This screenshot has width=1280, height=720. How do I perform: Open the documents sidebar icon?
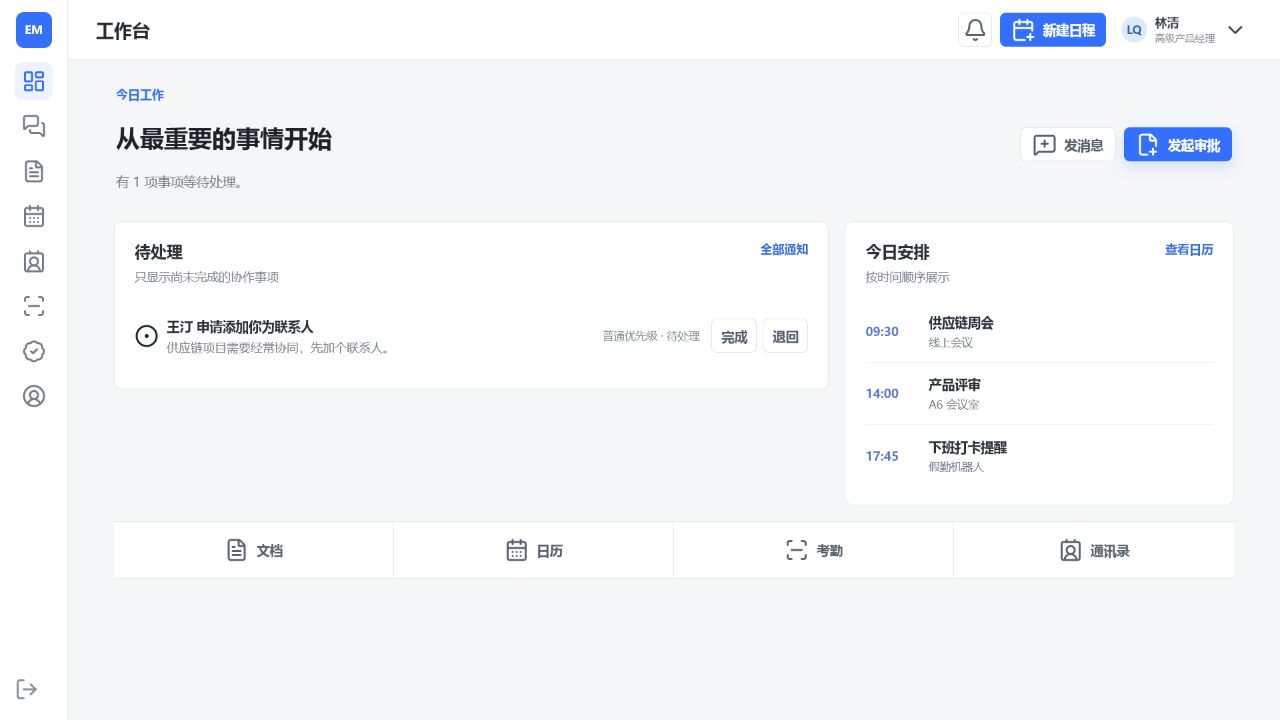[34, 171]
